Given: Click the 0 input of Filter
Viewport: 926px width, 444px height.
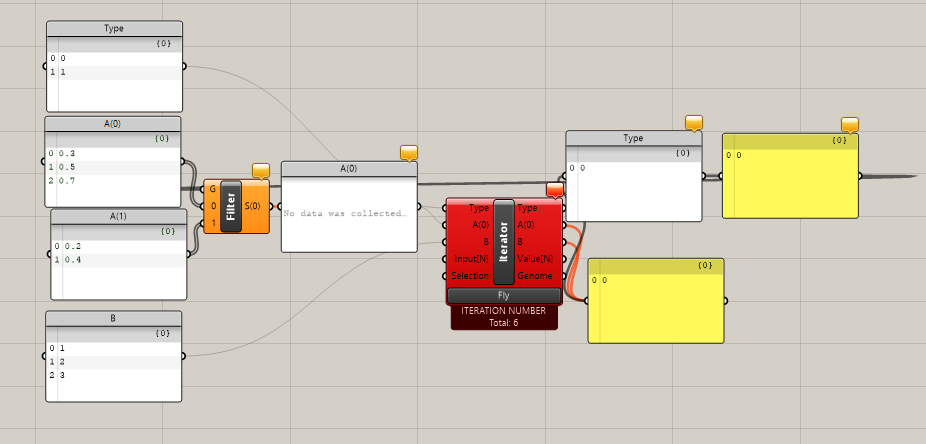Looking at the screenshot, I should tap(213, 206).
